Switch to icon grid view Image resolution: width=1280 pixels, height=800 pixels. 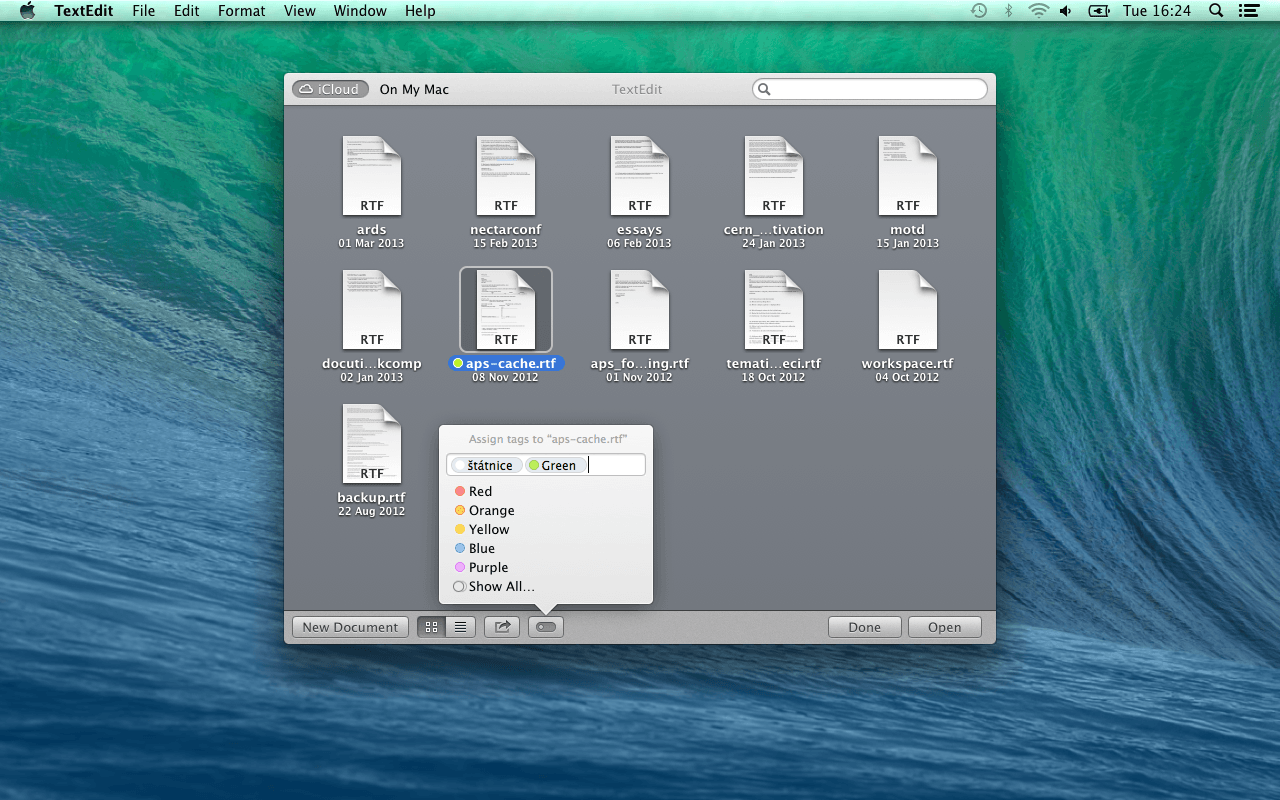click(x=432, y=627)
